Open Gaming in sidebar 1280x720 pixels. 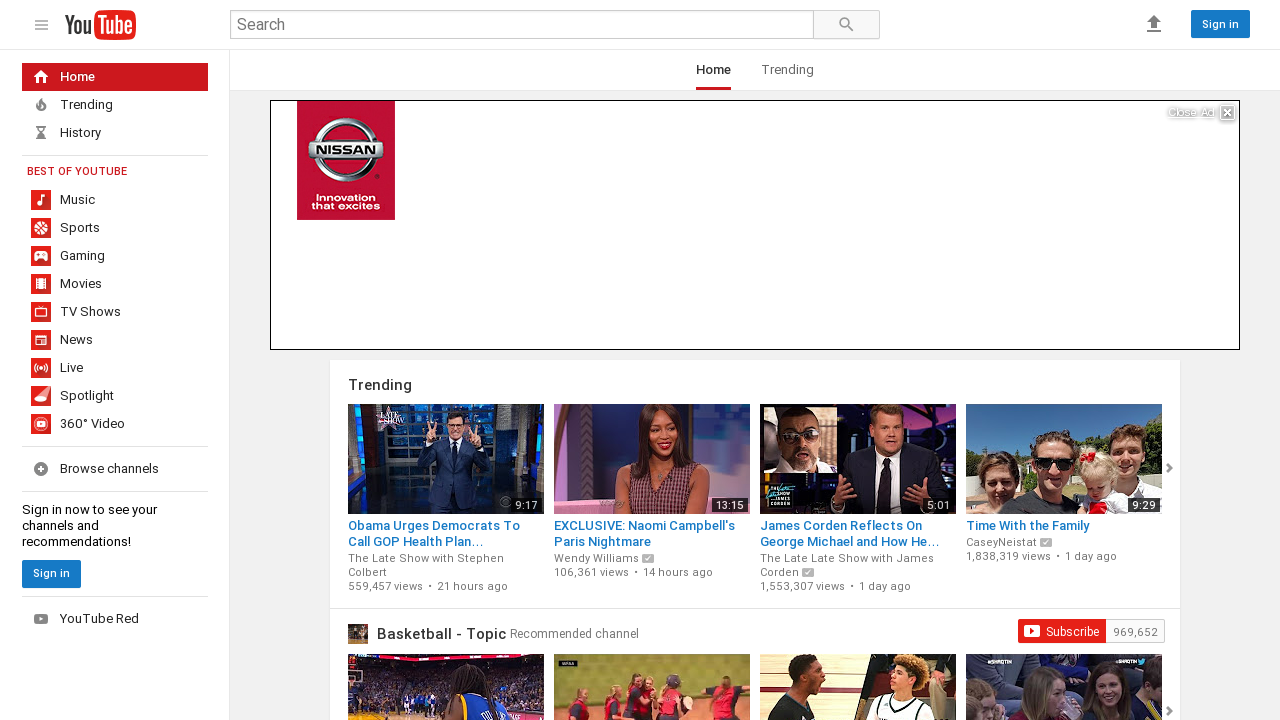pos(115,256)
